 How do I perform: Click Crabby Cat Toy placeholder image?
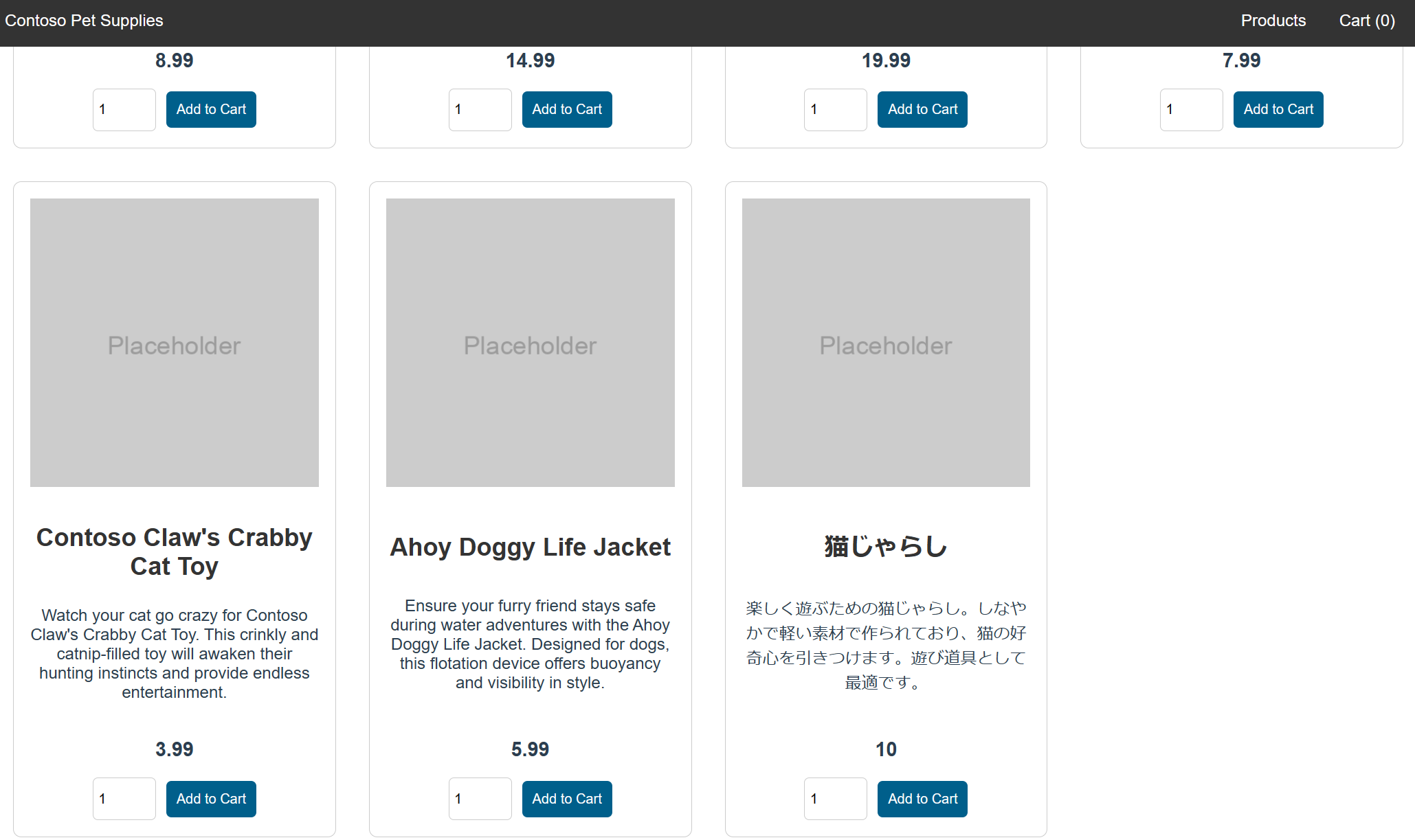click(x=175, y=343)
